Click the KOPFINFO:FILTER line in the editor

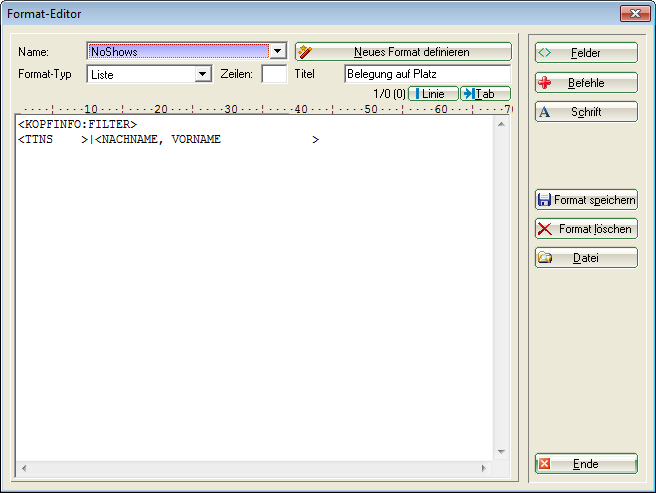(77, 124)
